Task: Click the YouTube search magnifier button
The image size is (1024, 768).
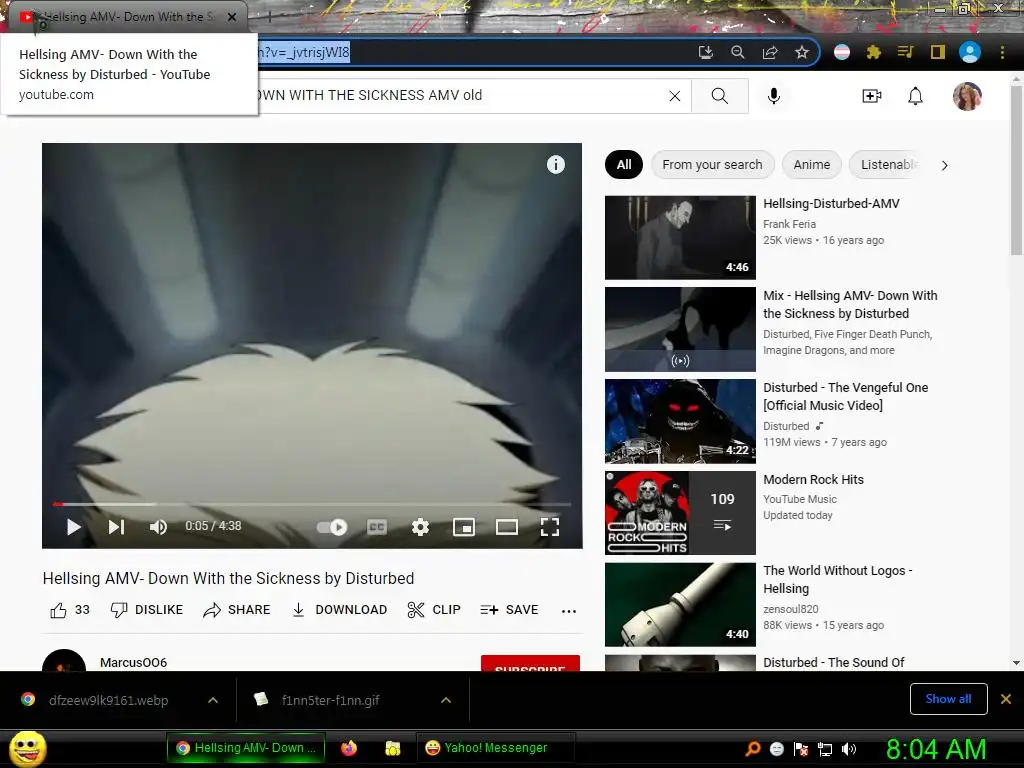Action: click(720, 96)
